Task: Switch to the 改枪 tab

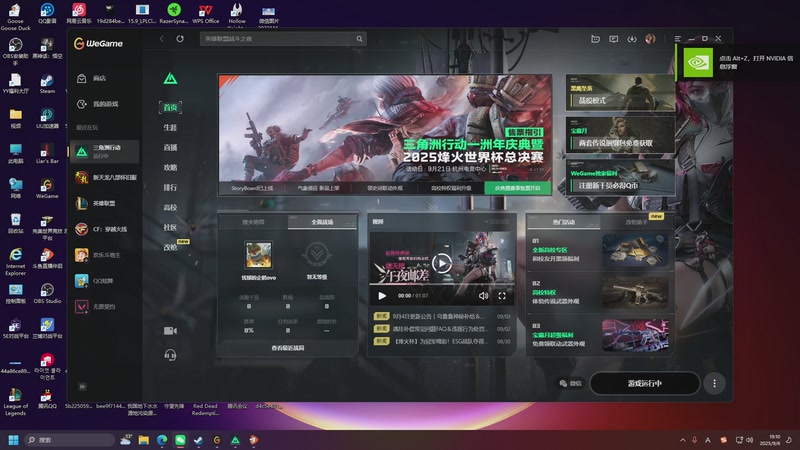Action: (x=170, y=247)
